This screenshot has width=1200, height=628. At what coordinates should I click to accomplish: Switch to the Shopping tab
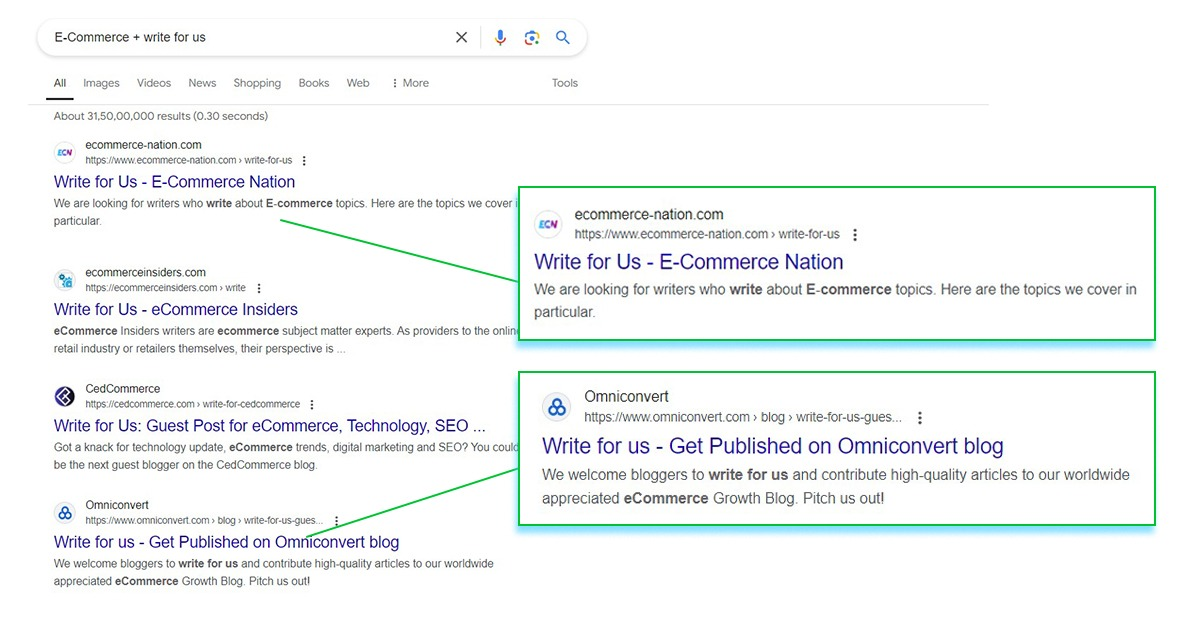point(257,83)
